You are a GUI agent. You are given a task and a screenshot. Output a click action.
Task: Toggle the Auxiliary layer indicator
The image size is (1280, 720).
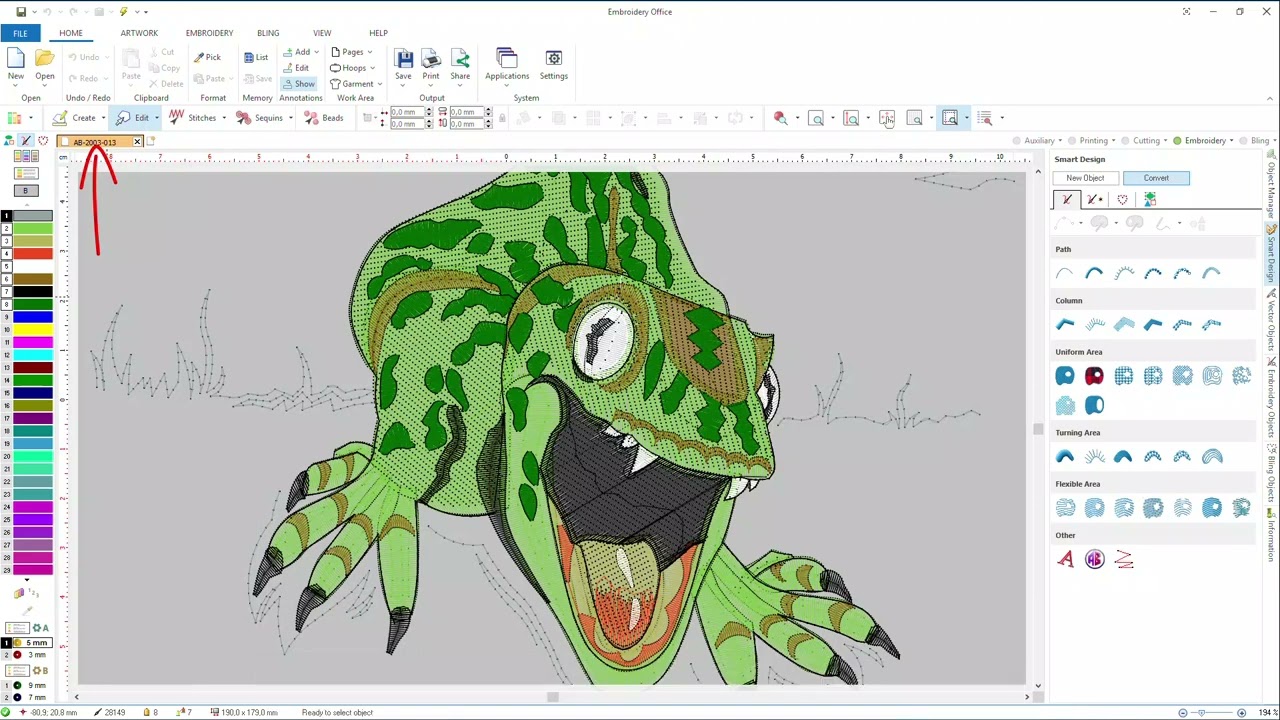click(x=1016, y=141)
